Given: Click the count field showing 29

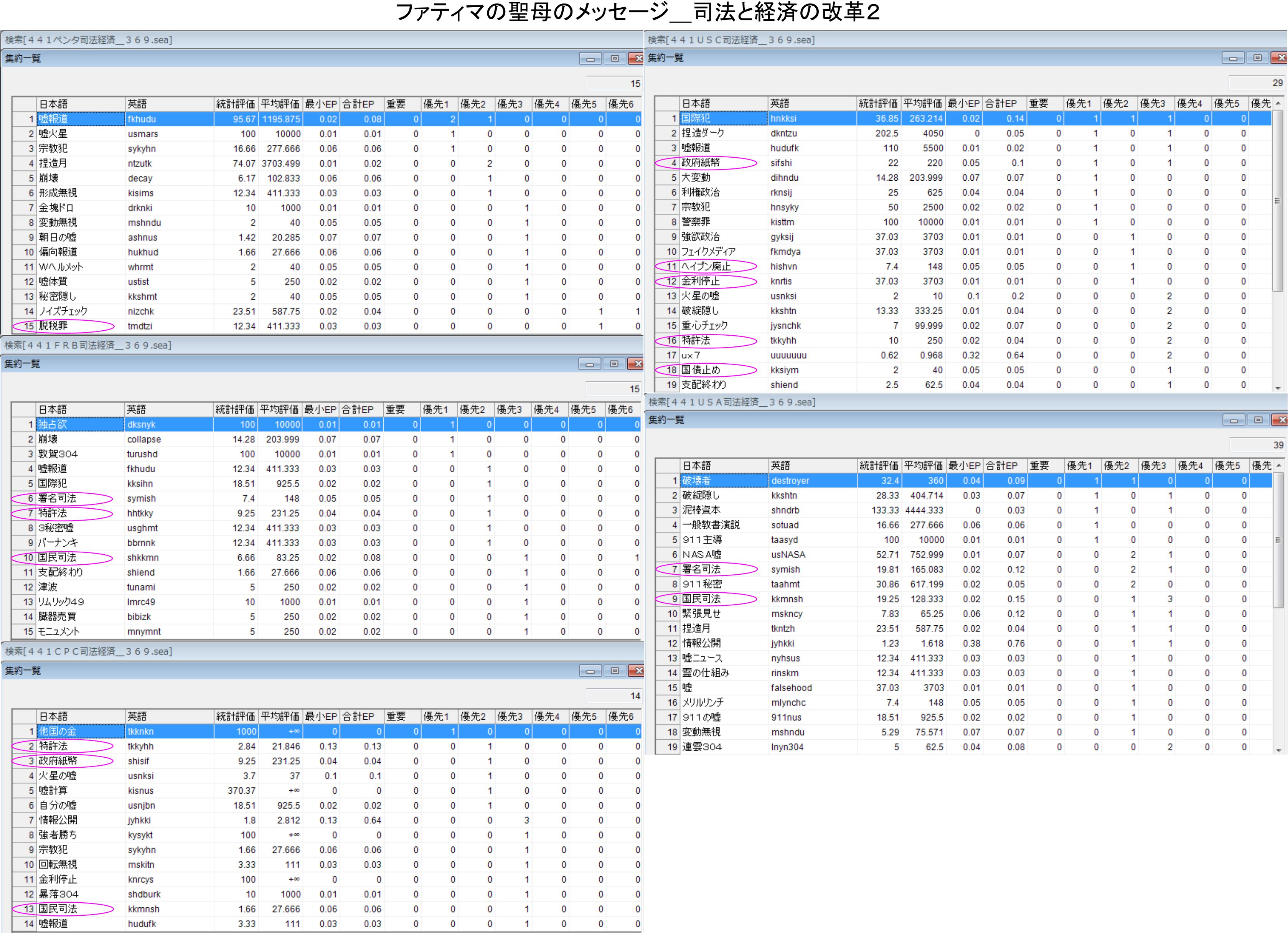Looking at the screenshot, I should 1256,83.
